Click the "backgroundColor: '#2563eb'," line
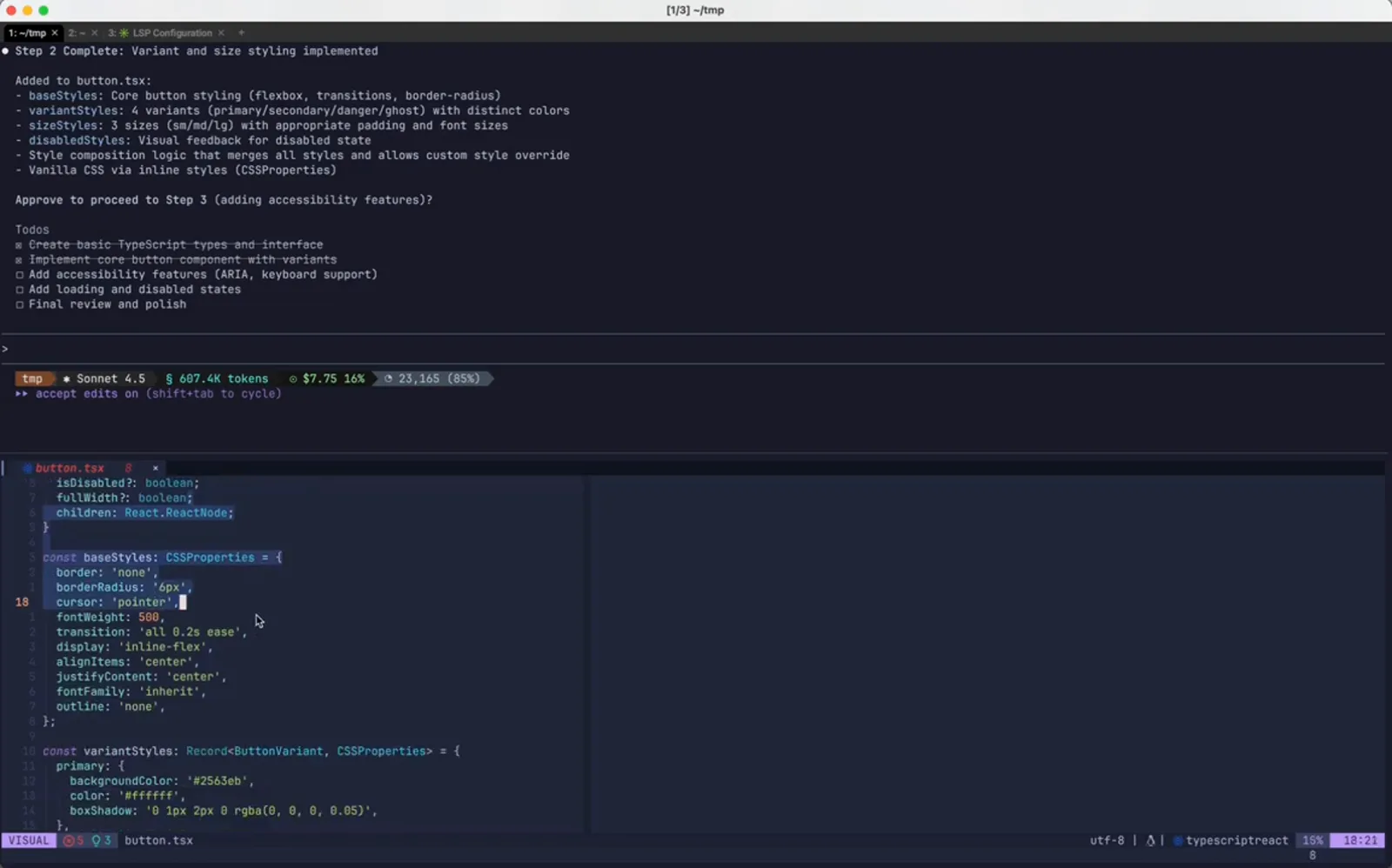 coord(162,781)
